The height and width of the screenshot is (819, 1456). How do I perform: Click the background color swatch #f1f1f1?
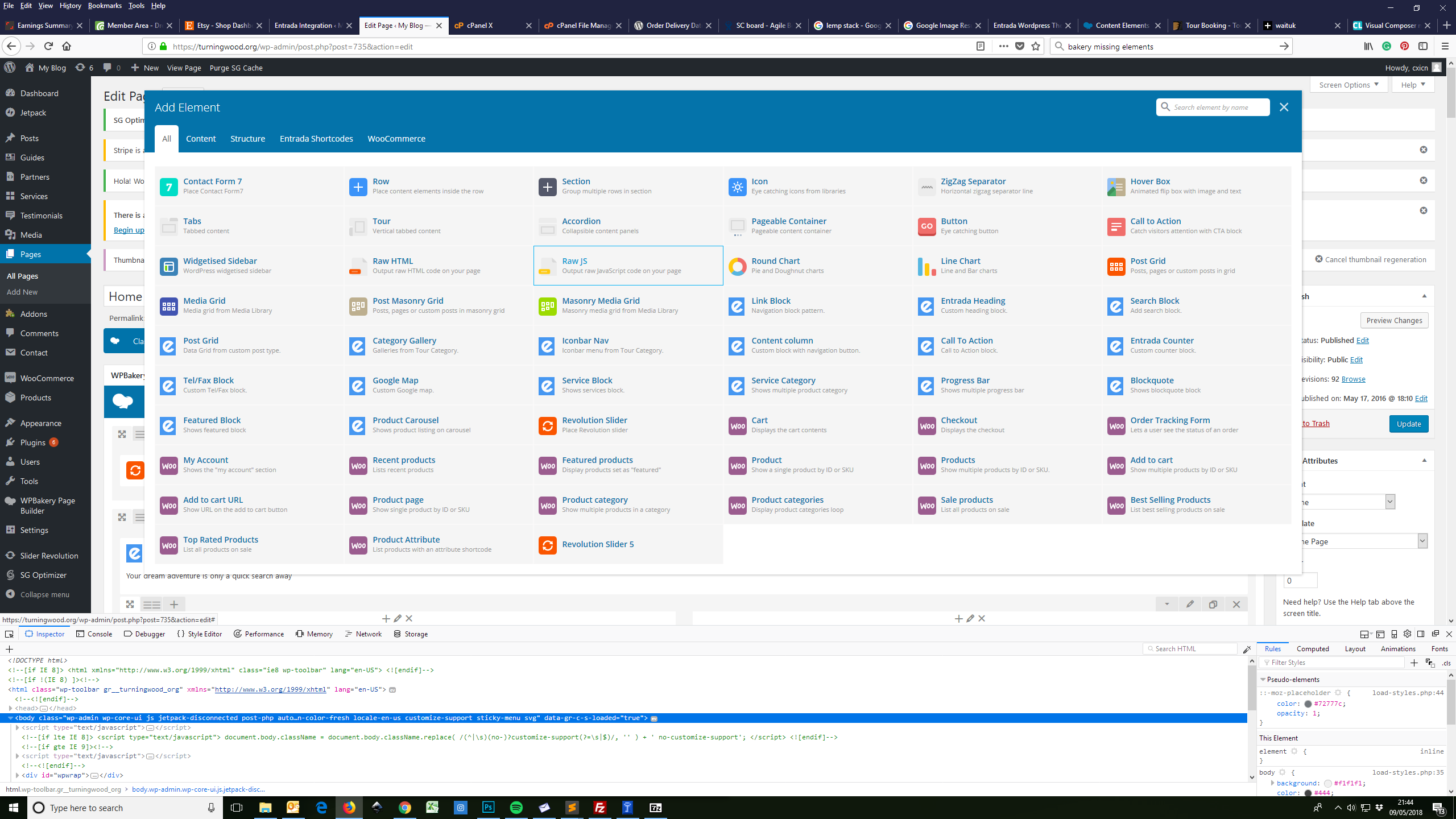pos(1328,783)
